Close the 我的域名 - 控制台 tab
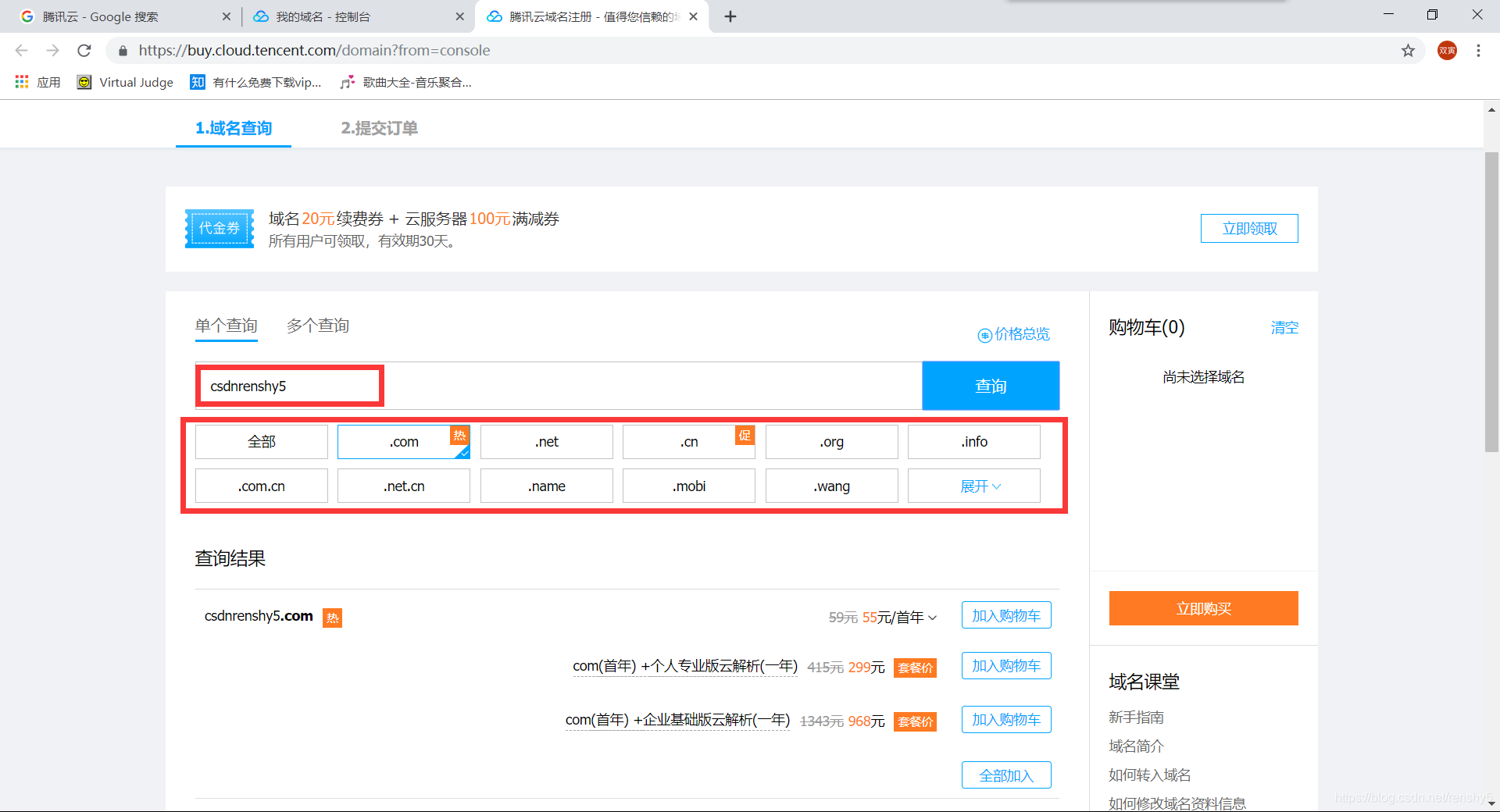 pyautogui.click(x=459, y=16)
